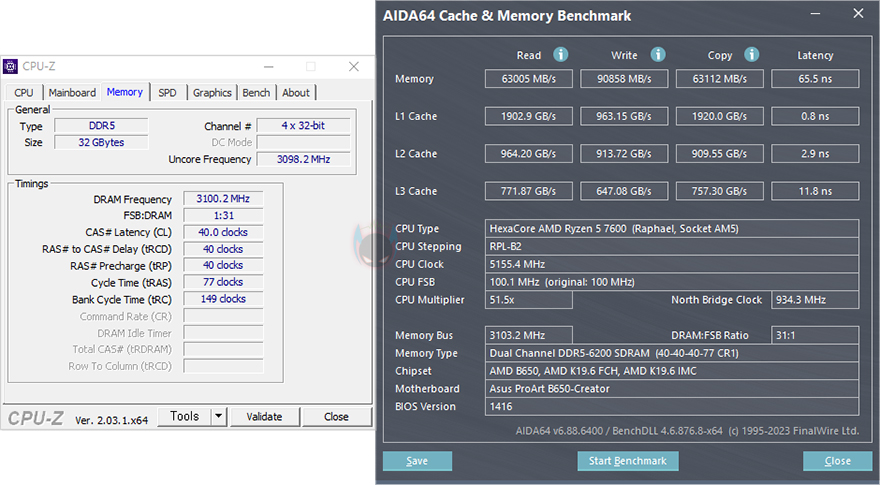Click the CPU-Z Type value DDR5
The width and height of the screenshot is (880, 485).
tap(102, 126)
